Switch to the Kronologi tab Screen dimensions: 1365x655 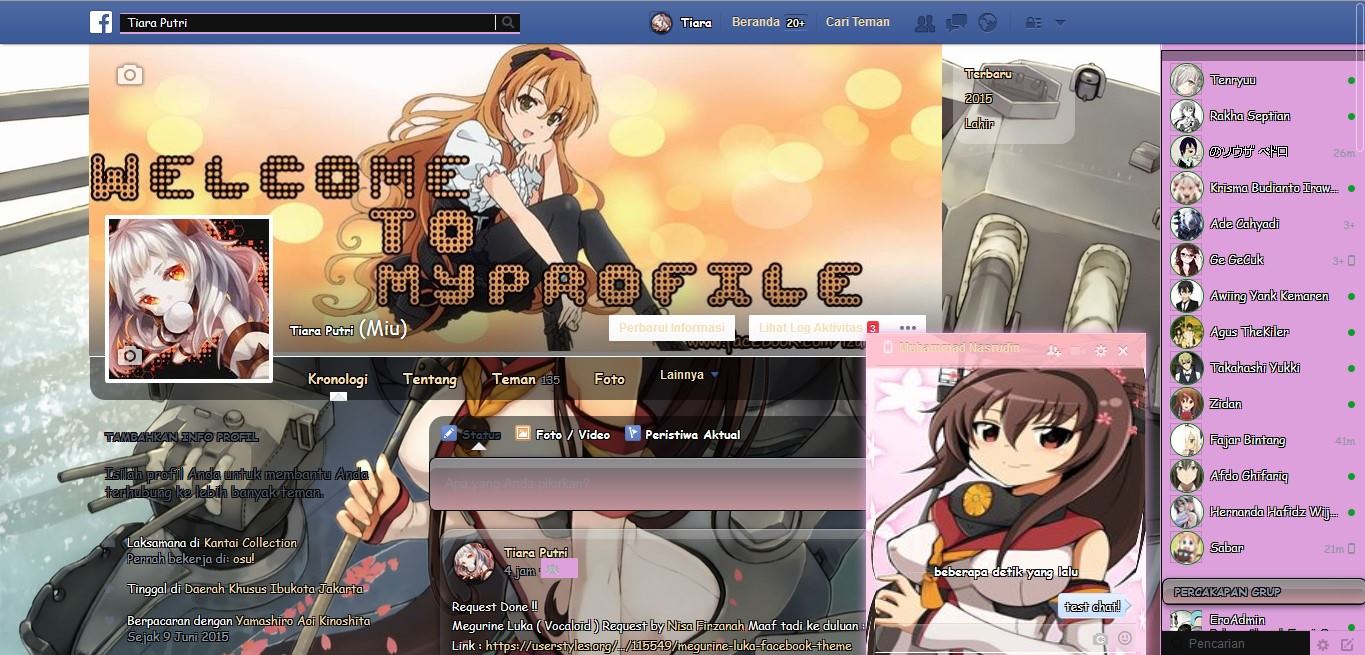[337, 379]
